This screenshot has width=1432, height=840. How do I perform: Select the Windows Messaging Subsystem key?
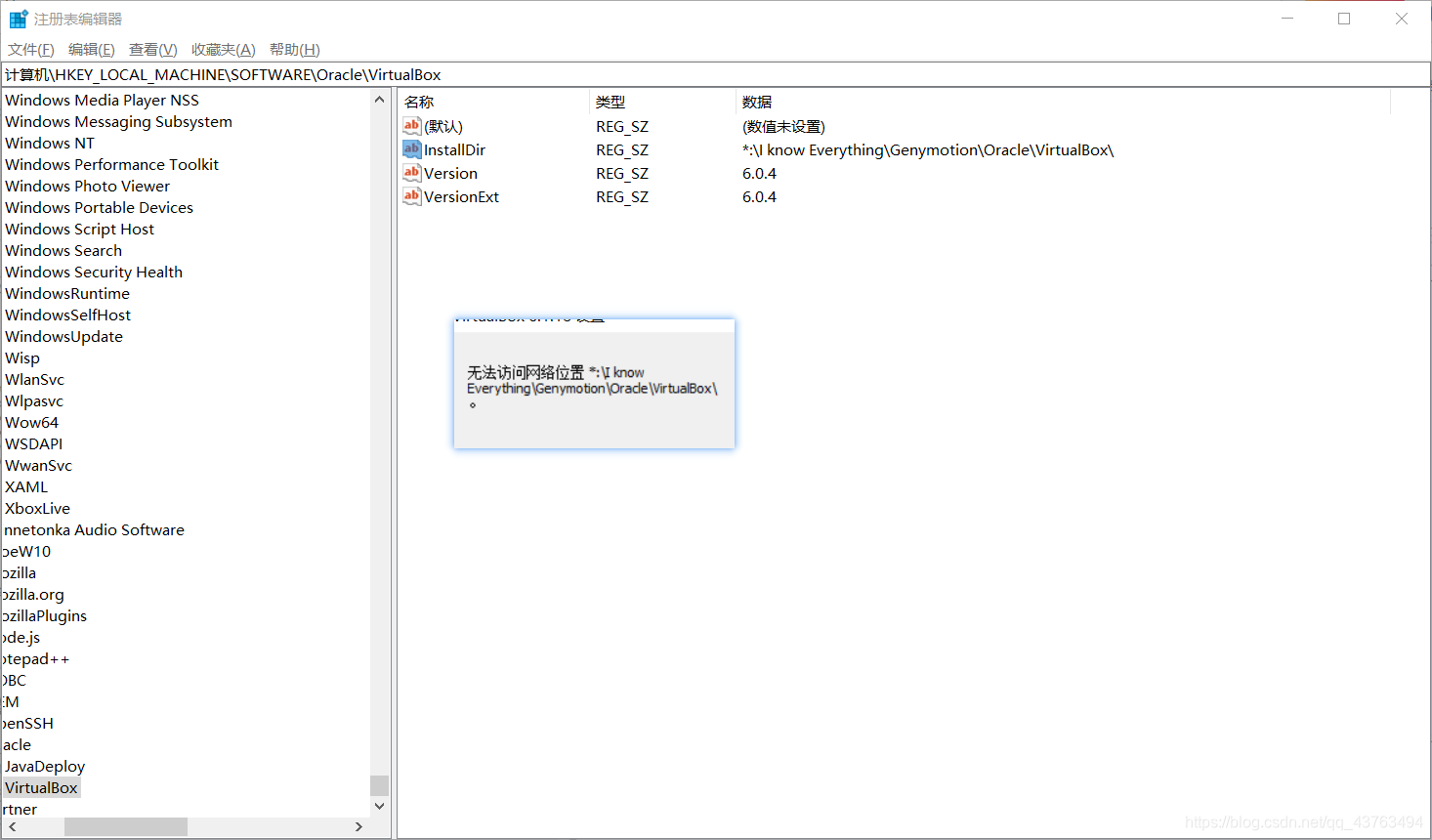[x=118, y=121]
